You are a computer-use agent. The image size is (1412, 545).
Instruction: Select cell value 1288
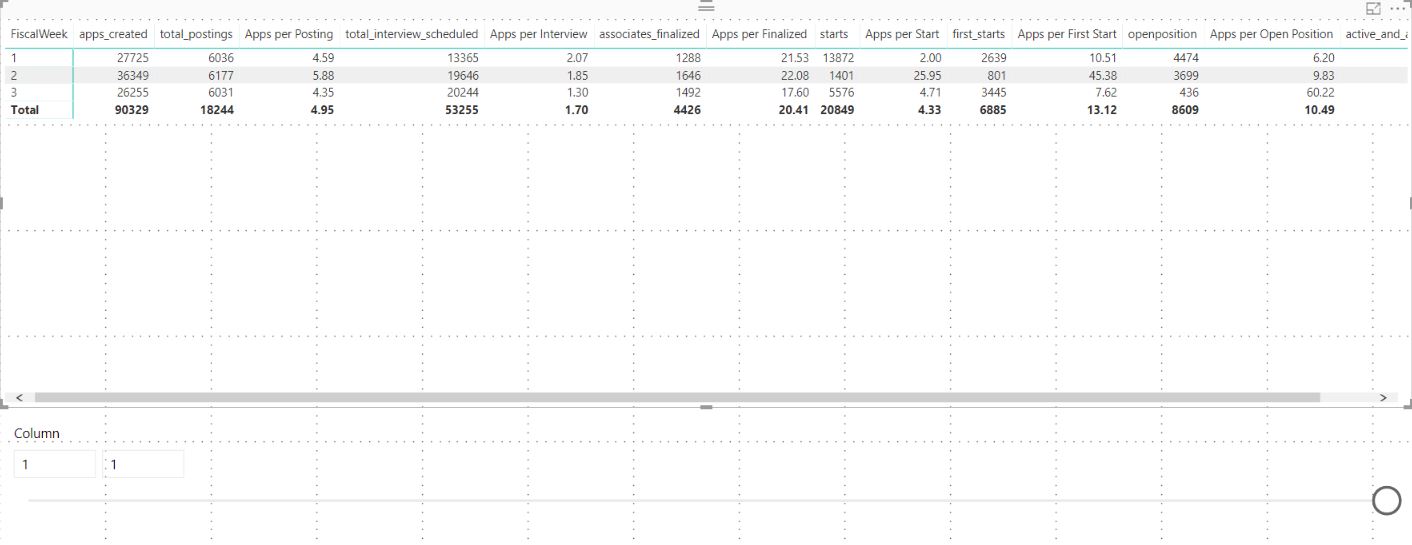point(687,58)
